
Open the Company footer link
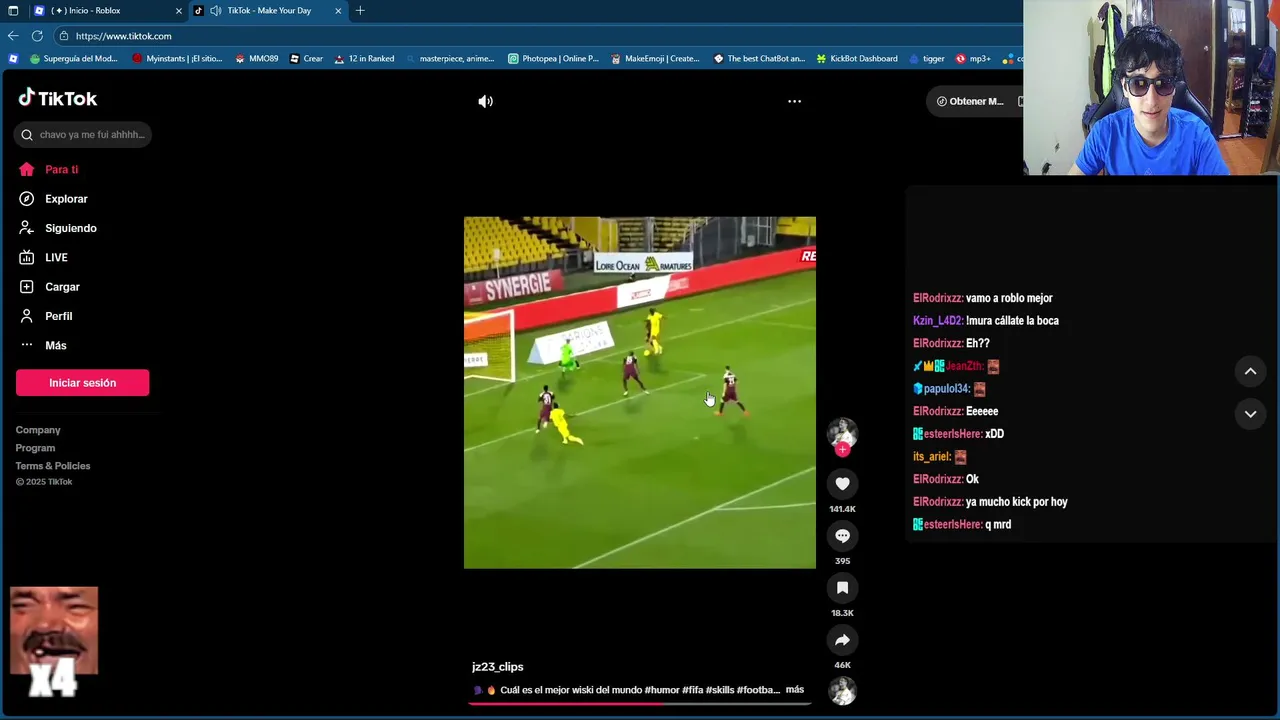point(38,430)
